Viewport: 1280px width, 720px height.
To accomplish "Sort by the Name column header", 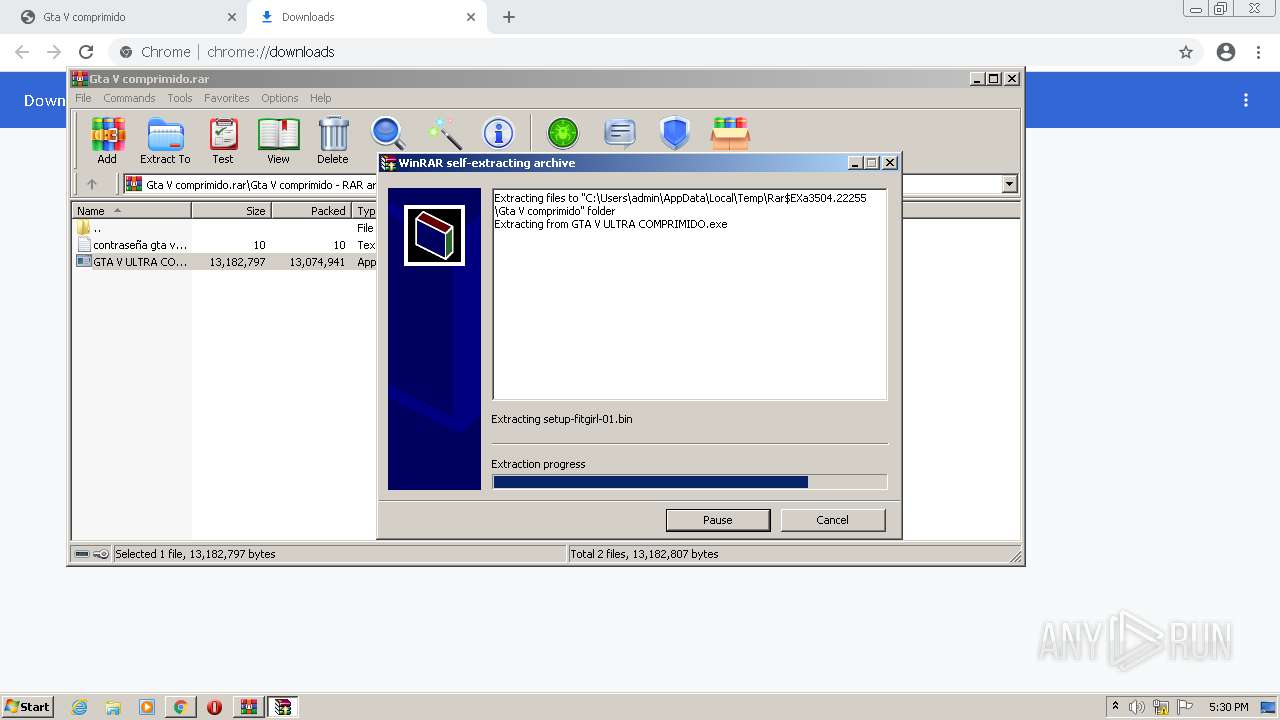I will point(131,210).
